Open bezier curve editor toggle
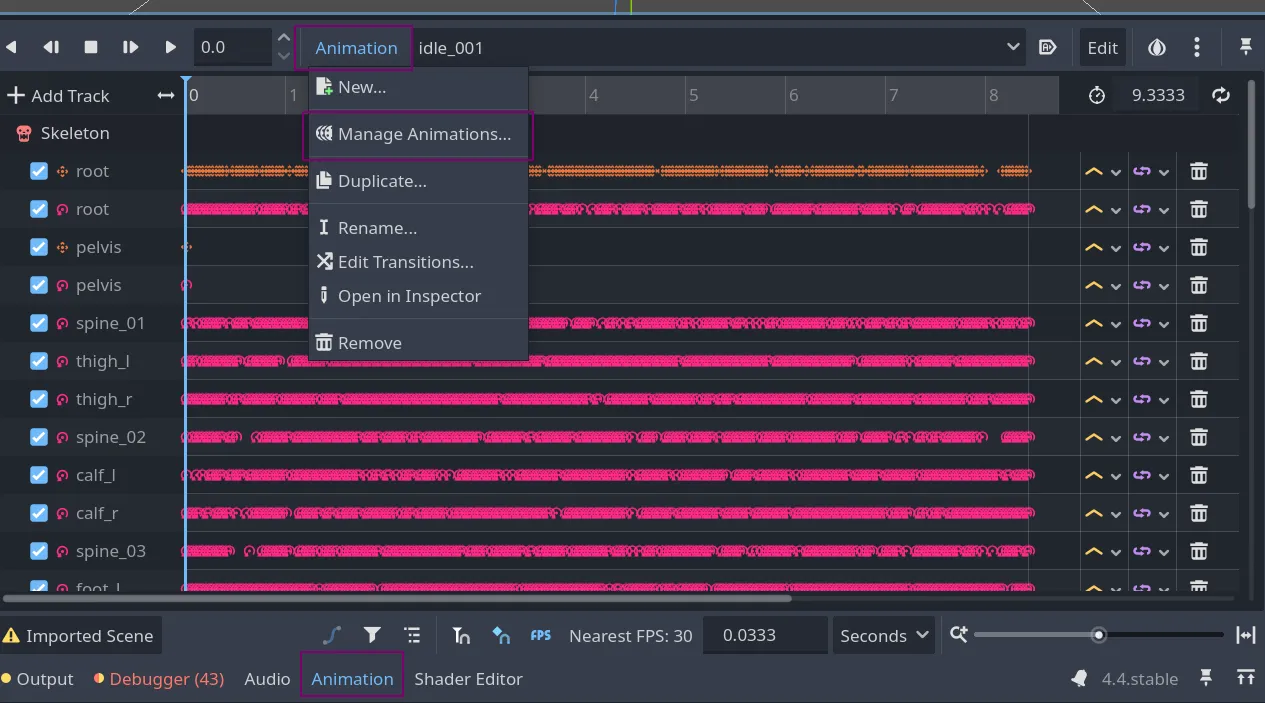Viewport: 1265px width, 703px height. pyautogui.click(x=332, y=635)
